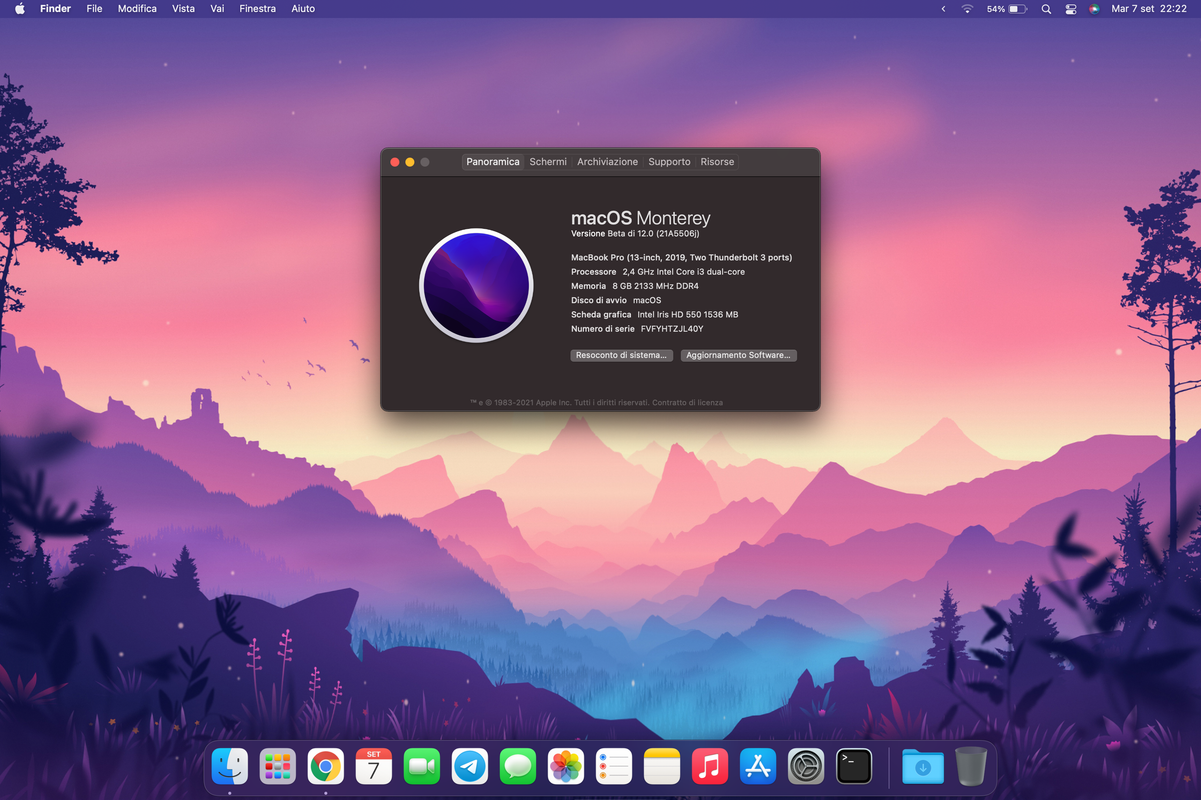Select the Panoramica tab
This screenshot has height=800, width=1201.
click(x=493, y=162)
